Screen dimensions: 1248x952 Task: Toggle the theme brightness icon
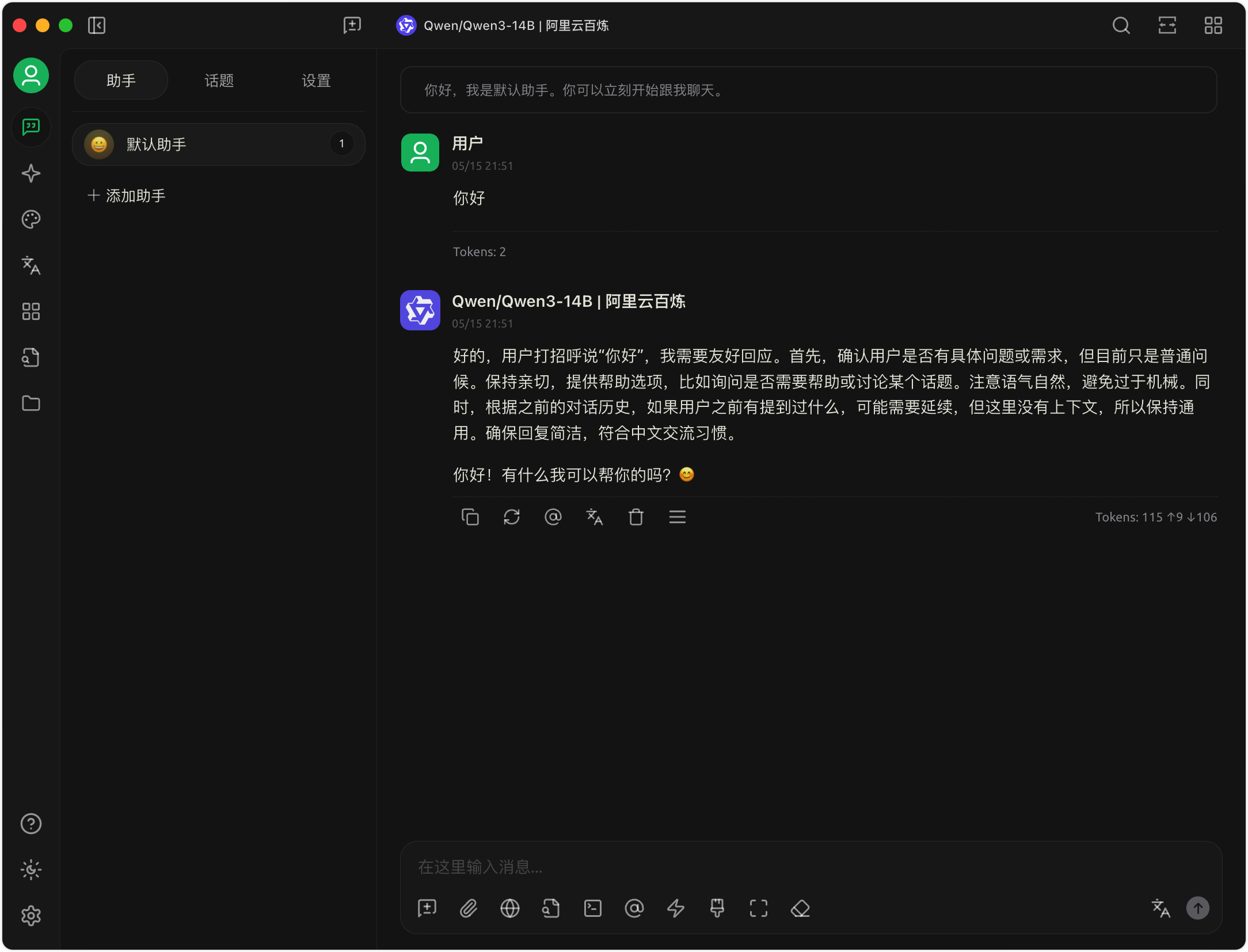click(x=31, y=870)
